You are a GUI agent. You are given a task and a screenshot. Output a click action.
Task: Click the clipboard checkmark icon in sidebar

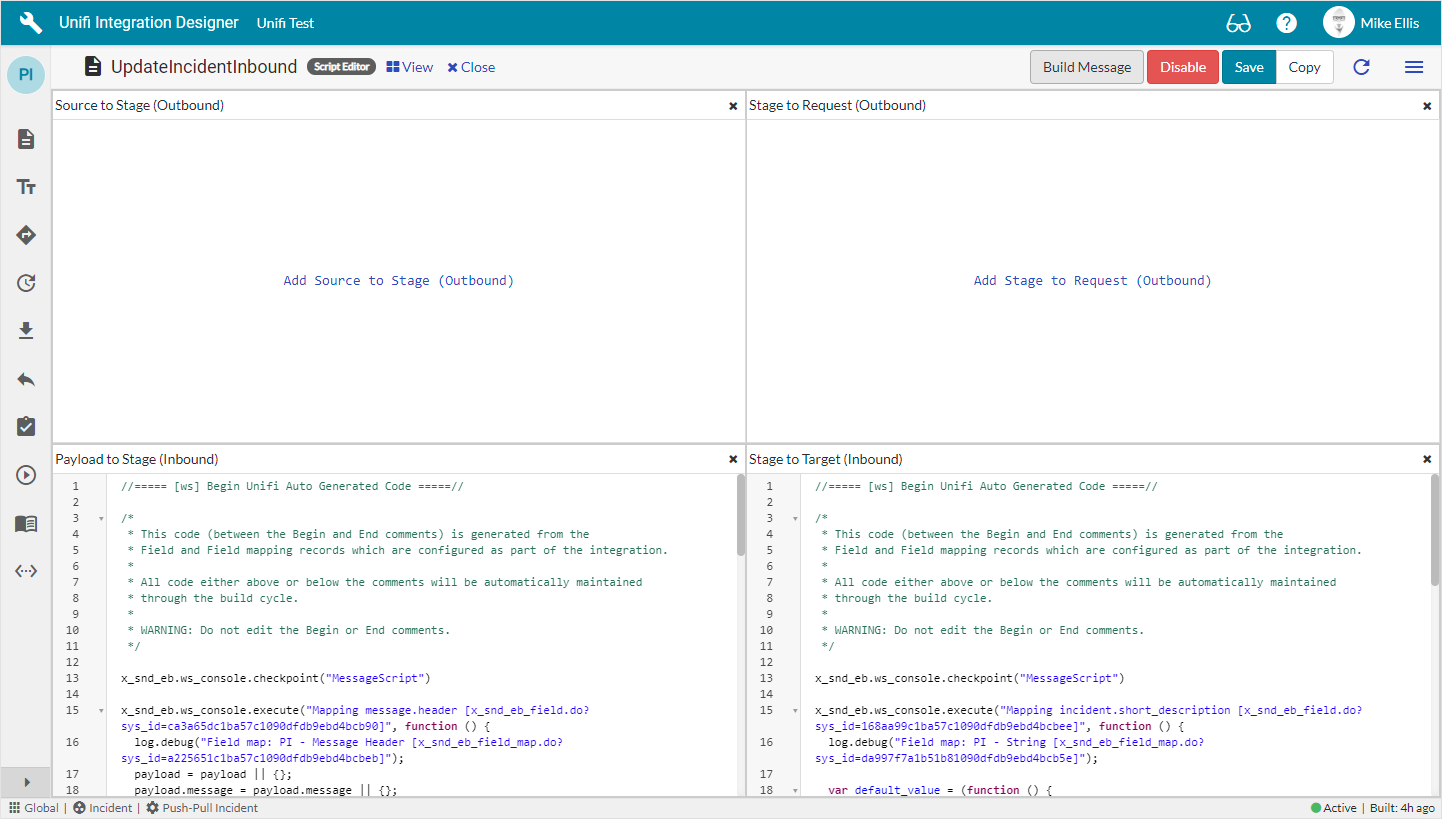27,427
